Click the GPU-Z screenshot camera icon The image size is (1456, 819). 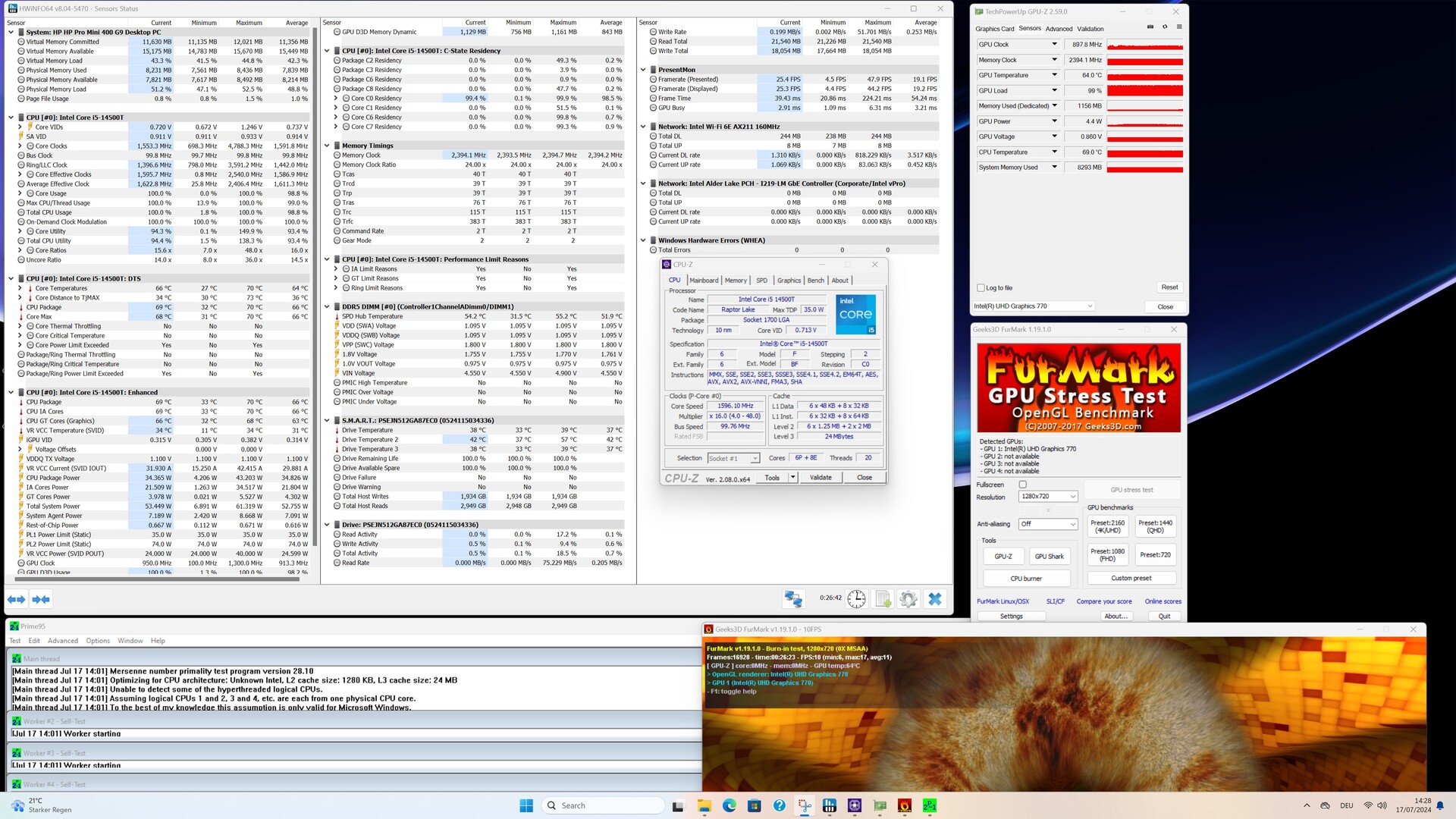(1150, 27)
